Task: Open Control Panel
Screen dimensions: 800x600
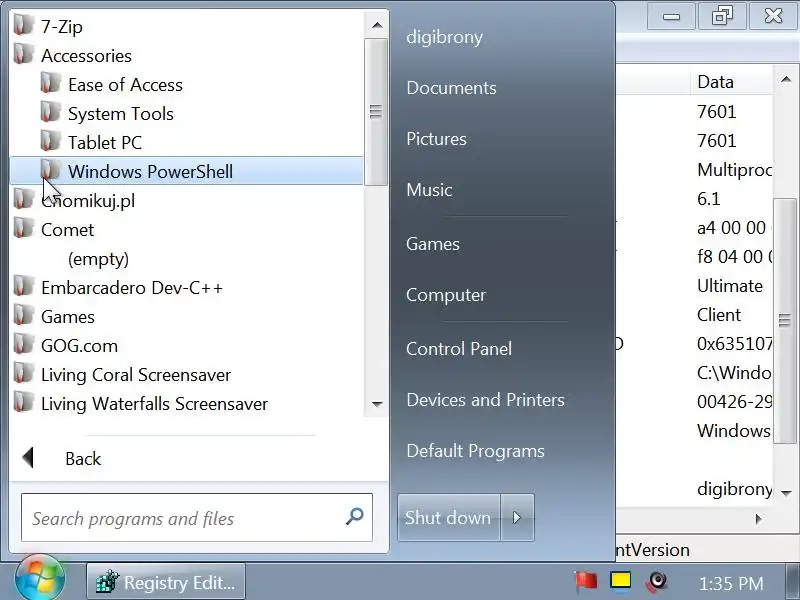Action: click(459, 349)
